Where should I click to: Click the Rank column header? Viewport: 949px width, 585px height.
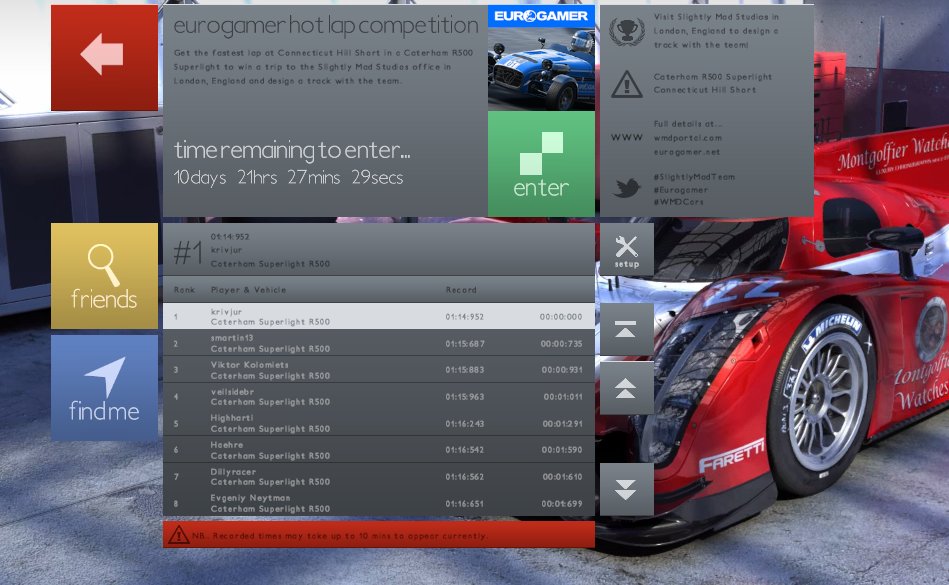(185, 290)
